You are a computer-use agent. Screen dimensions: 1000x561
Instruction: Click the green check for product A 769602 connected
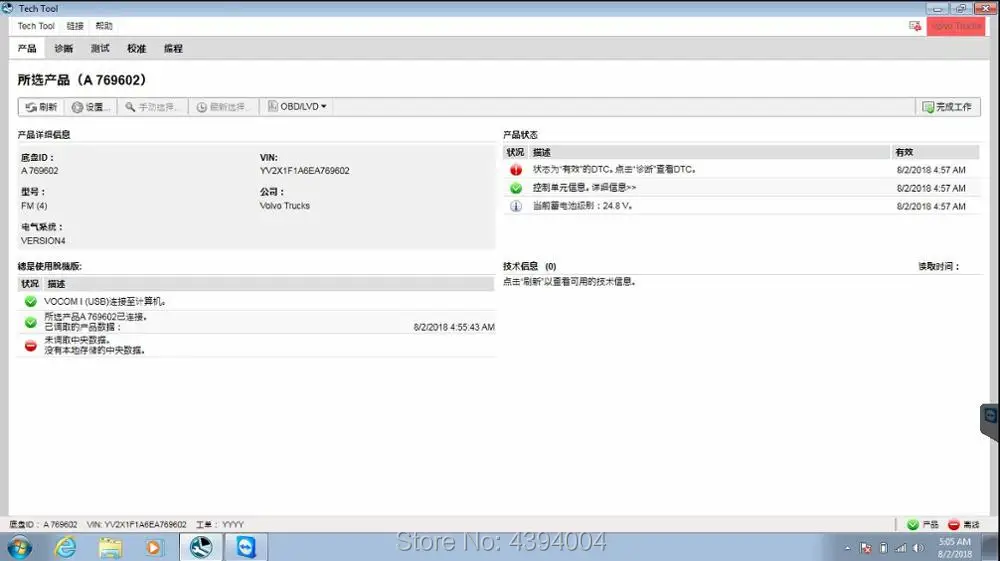31,322
